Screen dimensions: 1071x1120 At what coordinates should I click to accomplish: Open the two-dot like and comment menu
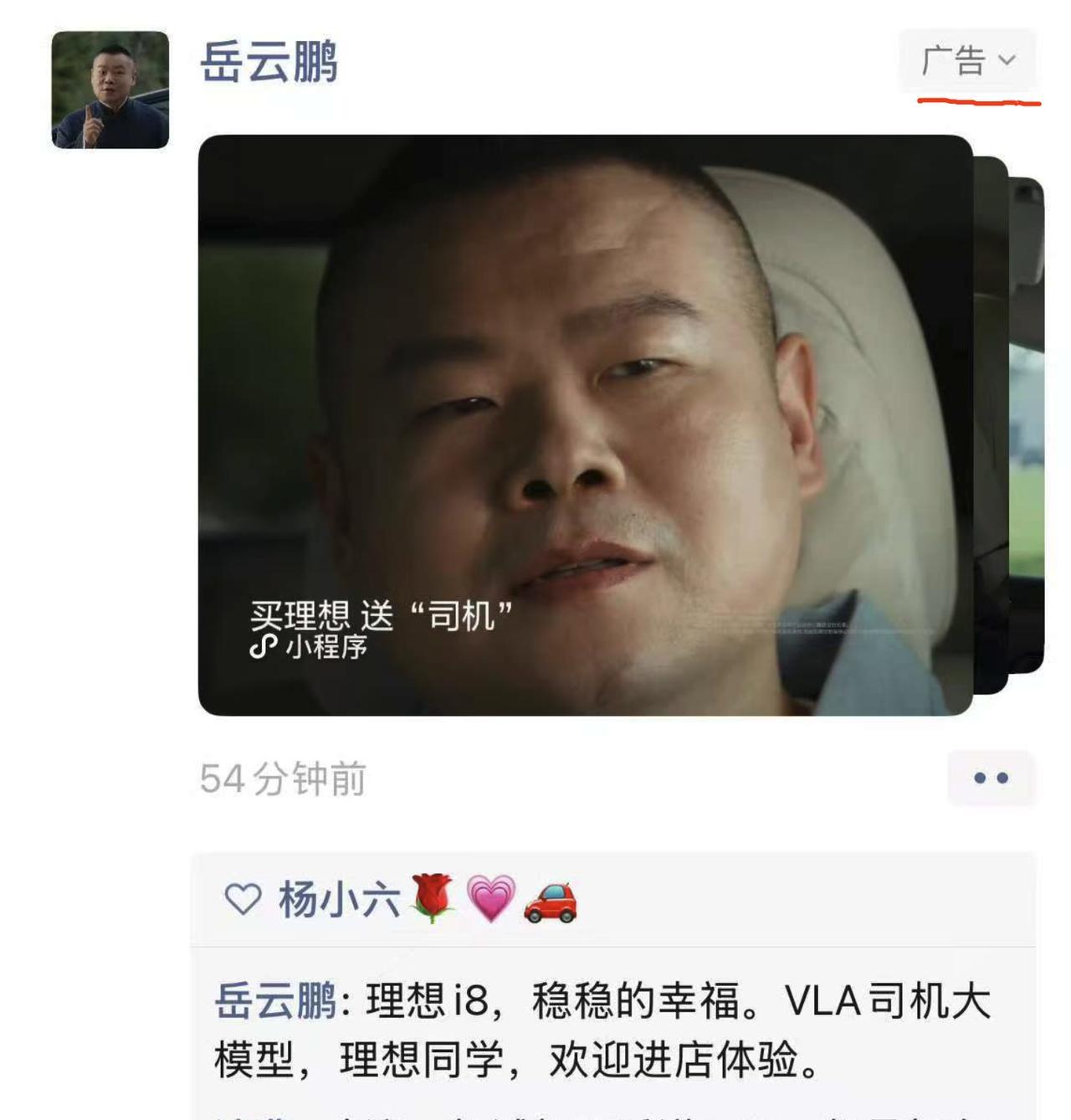point(992,778)
